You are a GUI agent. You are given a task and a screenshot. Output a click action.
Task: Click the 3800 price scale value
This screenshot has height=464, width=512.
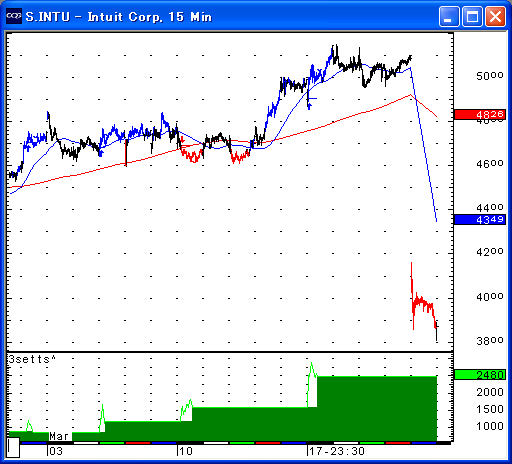(x=489, y=341)
